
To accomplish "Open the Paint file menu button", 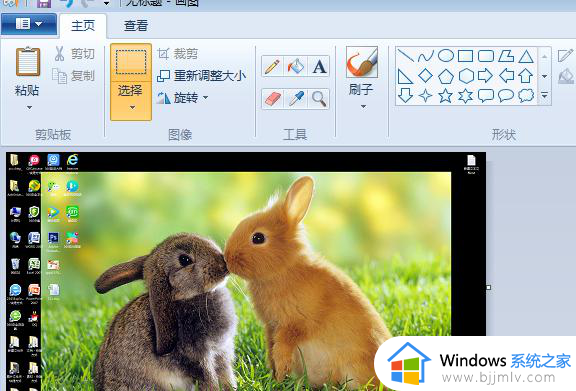I will tap(29, 25).
